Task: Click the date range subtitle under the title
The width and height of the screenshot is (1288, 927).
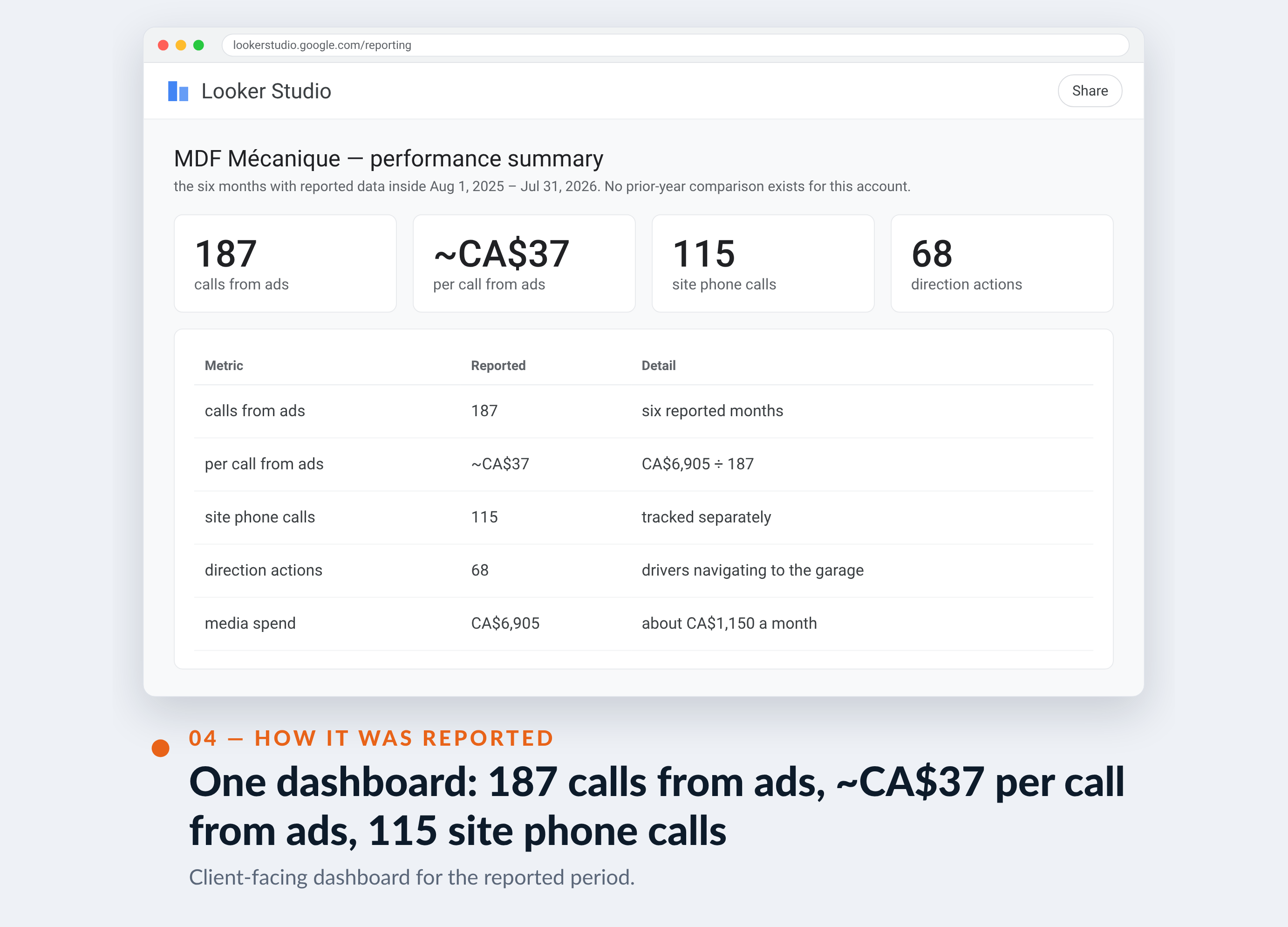Action: tap(542, 186)
